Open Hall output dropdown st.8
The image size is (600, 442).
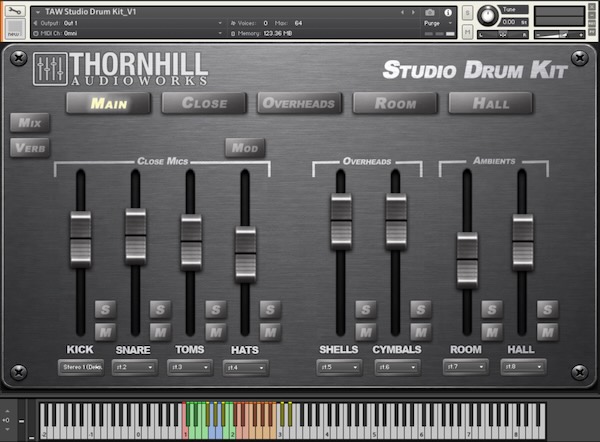pos(523,367)
